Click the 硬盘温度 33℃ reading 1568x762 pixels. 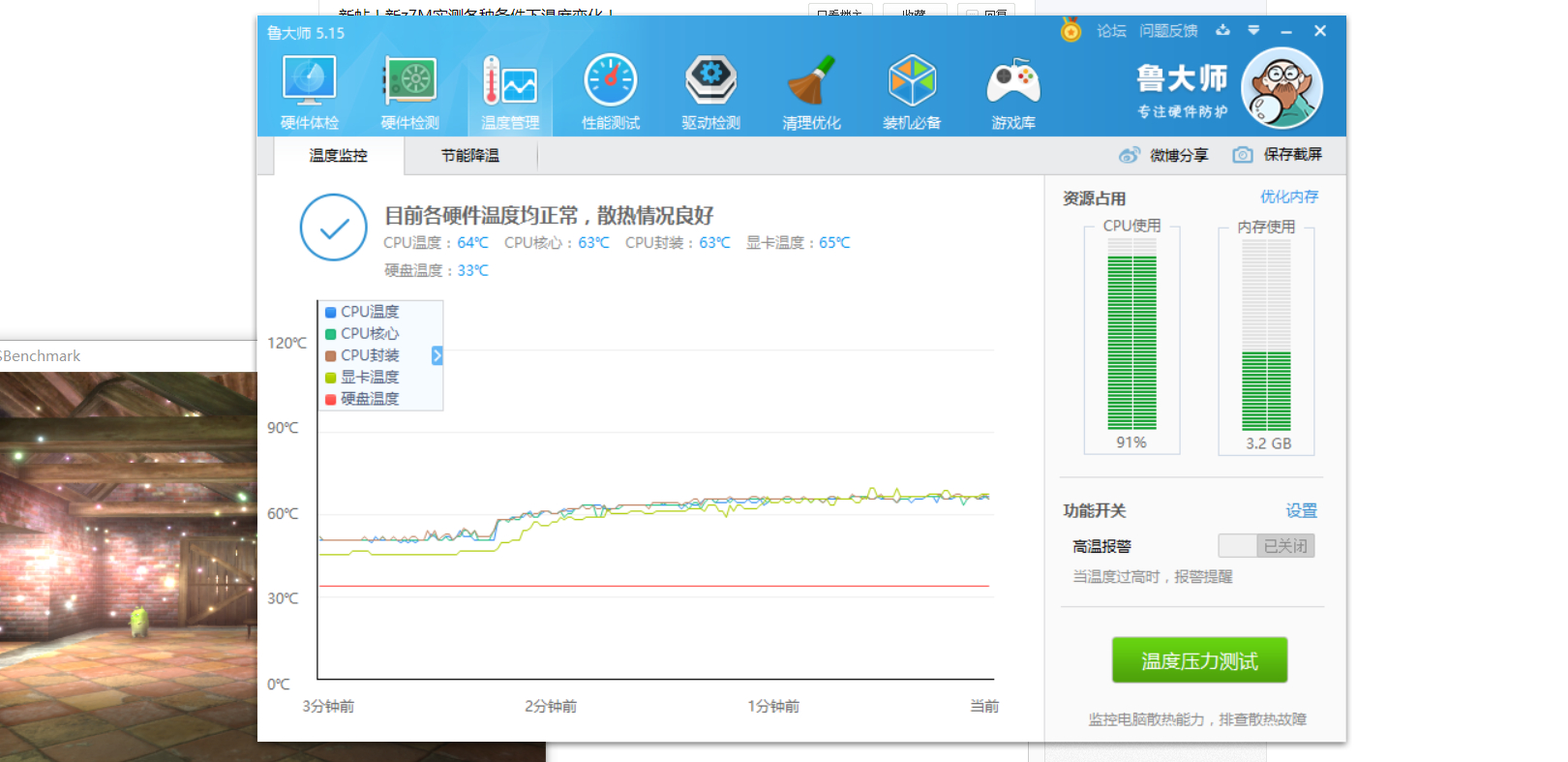(436, 270)
